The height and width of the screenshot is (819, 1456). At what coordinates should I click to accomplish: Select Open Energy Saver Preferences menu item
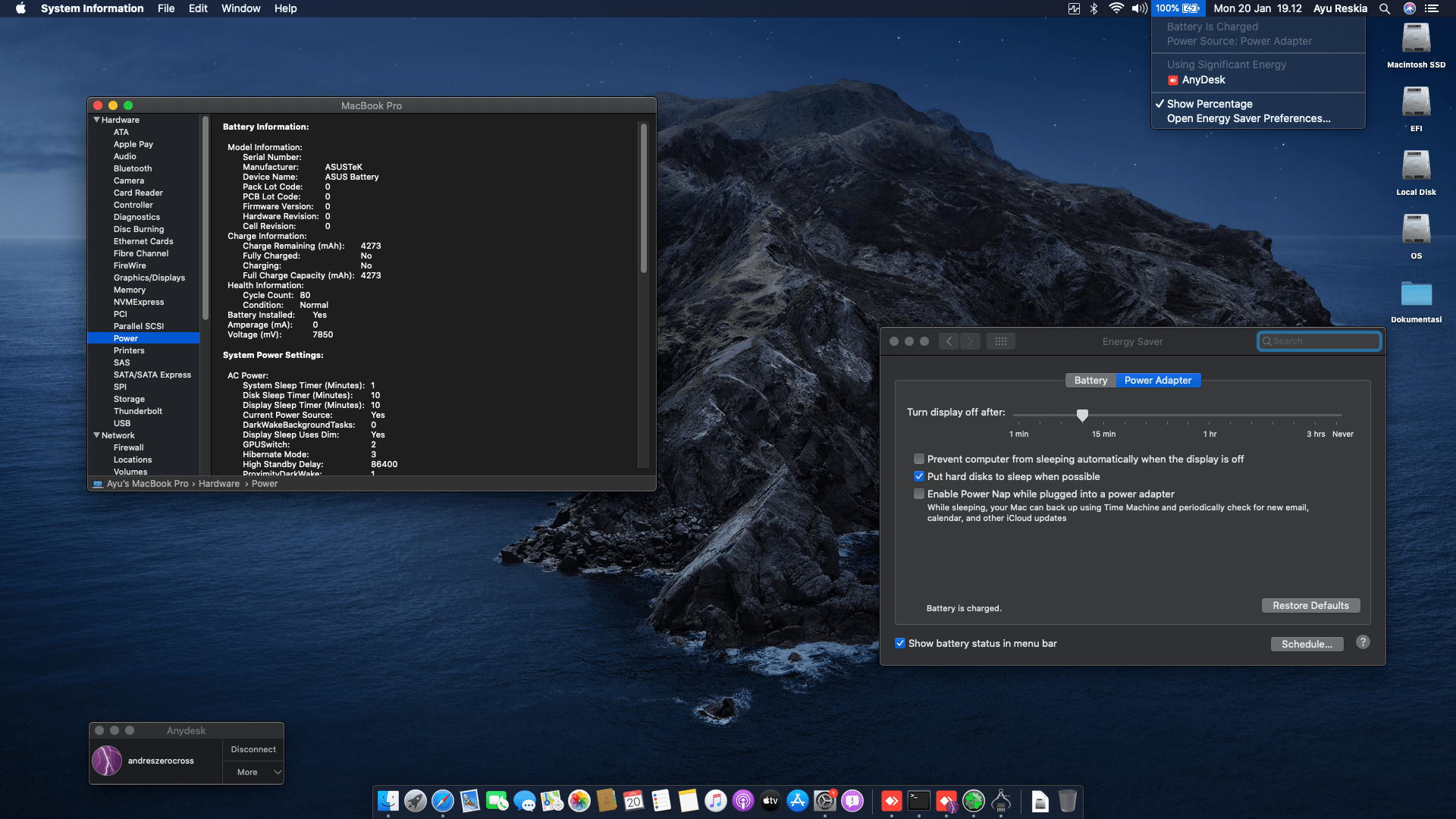(x=1248, y=118)
